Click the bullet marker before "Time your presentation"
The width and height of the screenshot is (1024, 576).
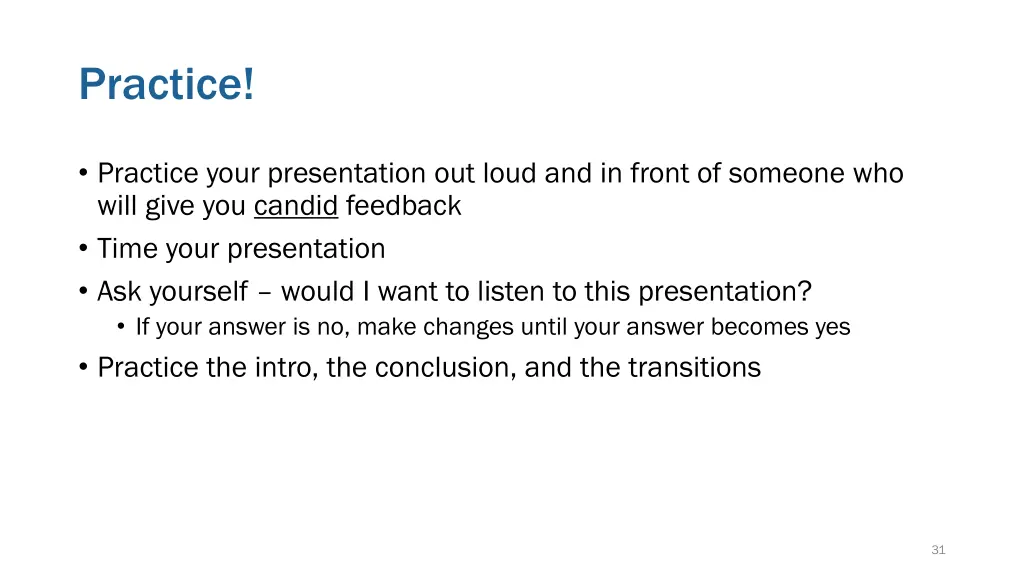pyautogui.click(x=83, y=249)
